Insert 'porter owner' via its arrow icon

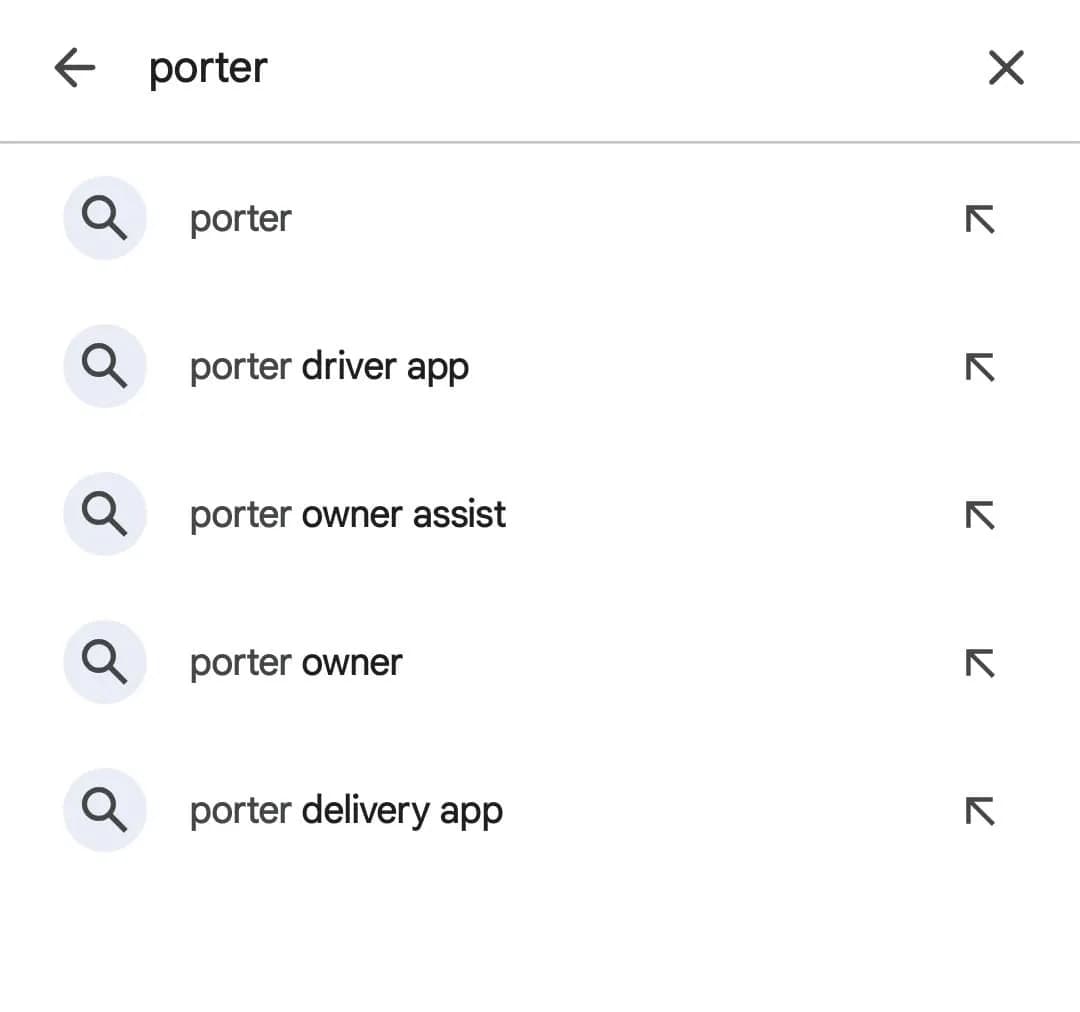coord(979,663)
